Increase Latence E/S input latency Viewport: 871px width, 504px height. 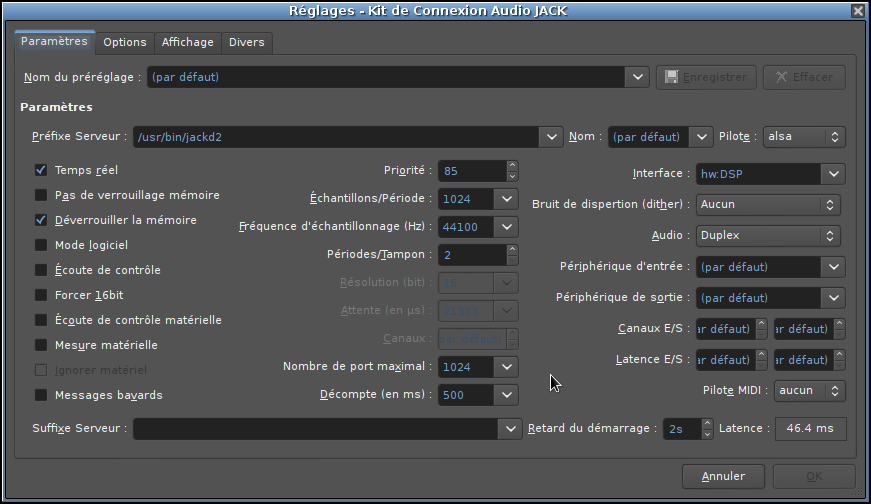point(761,355)
